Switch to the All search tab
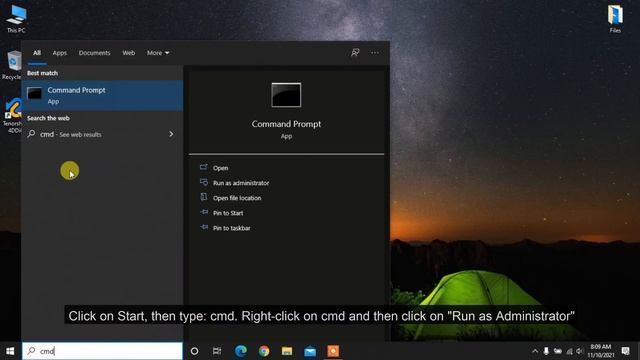This screenshot has height=360, width=640. 37,53
